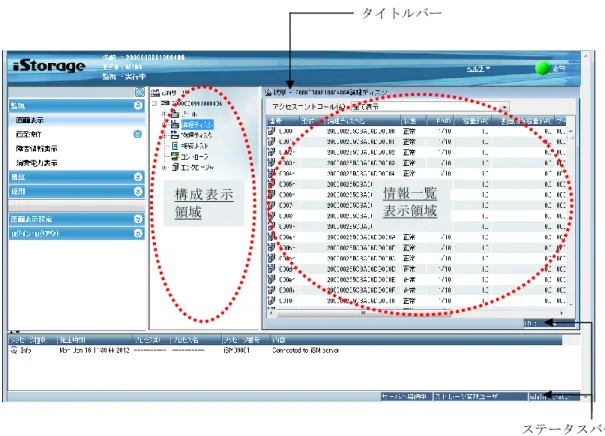Select highlighted 論理ディスク tree item

197,125
